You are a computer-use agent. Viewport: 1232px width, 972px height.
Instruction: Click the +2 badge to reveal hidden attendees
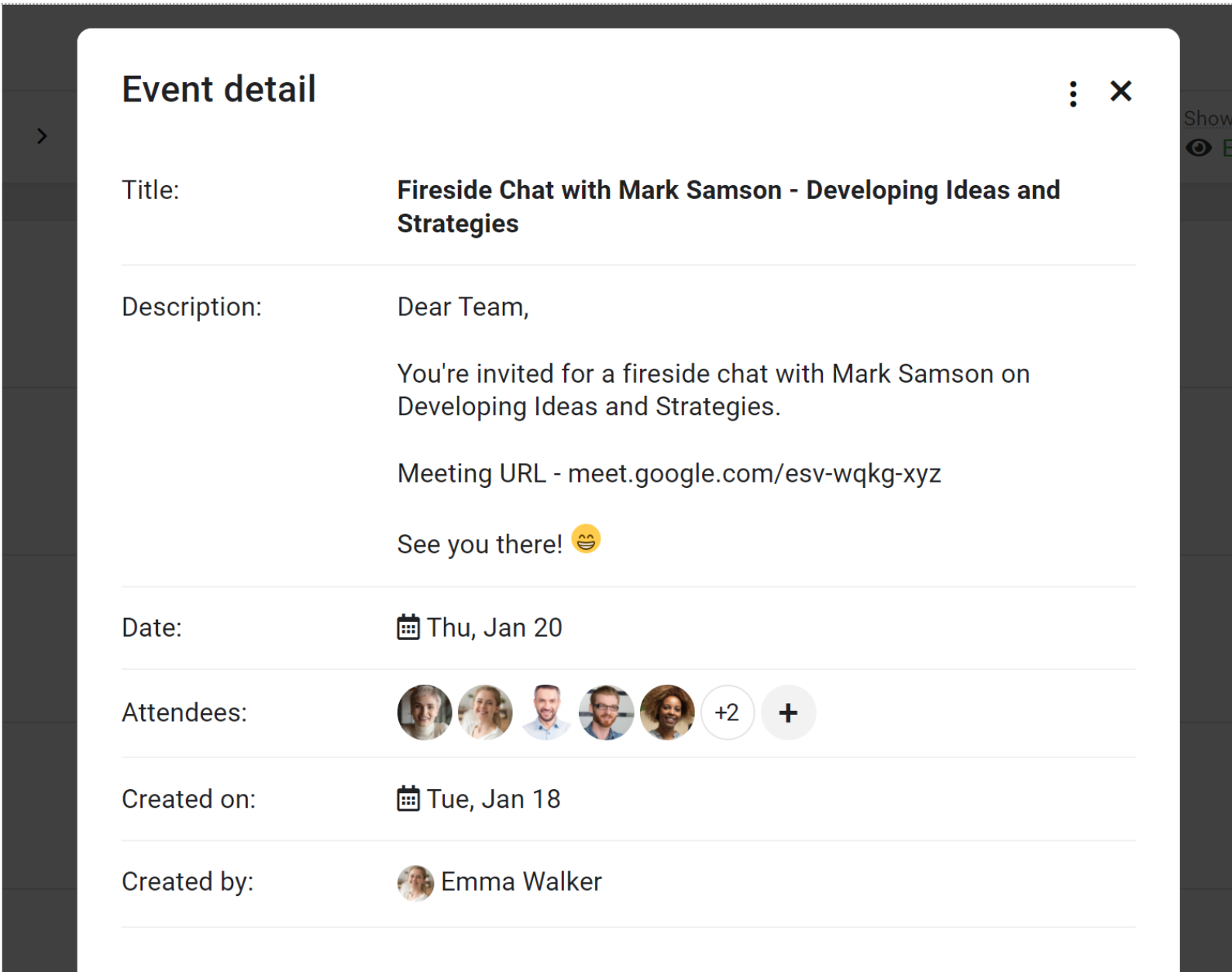(x=728, y=712)
